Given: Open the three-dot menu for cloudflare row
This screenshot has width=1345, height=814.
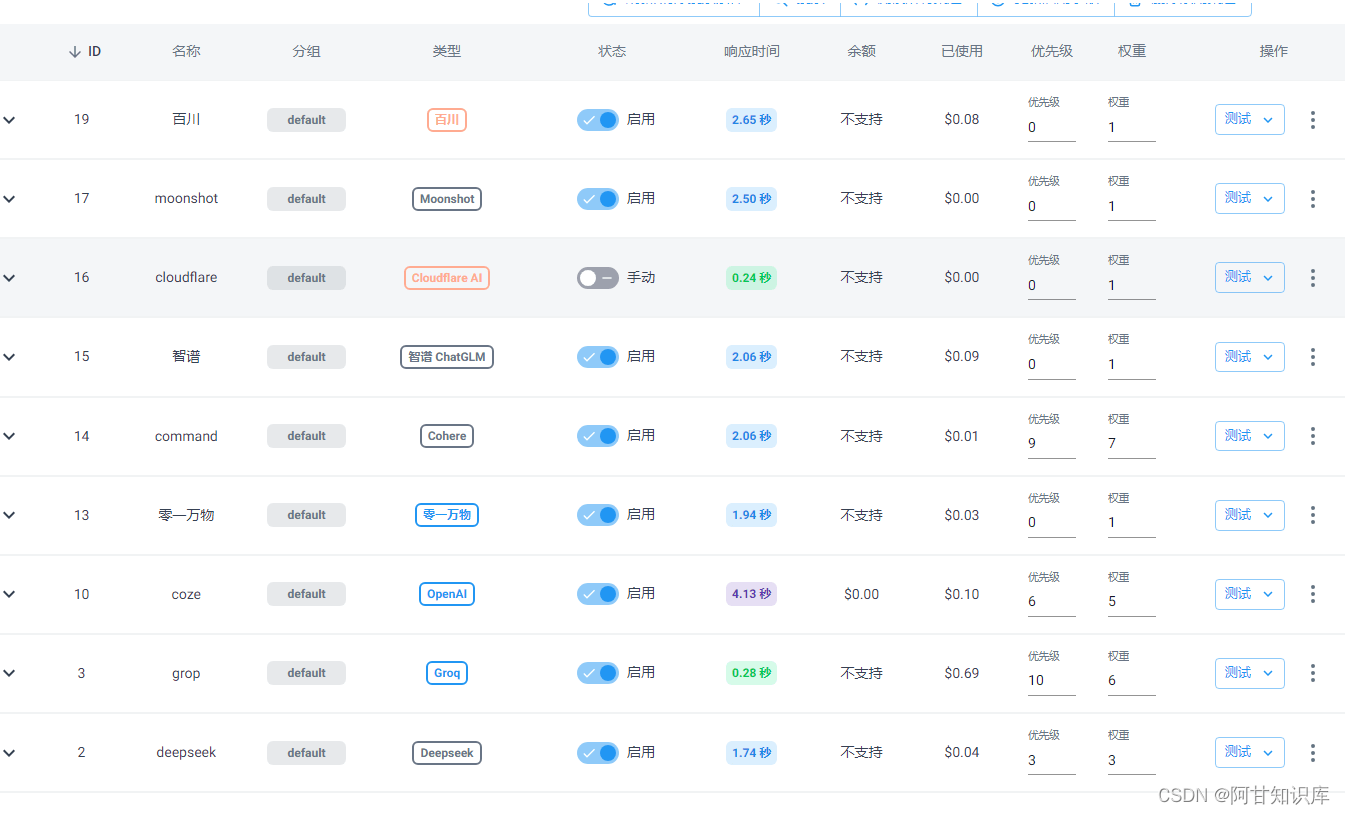Looking at the screenshot, I should tap(1312, 278).
